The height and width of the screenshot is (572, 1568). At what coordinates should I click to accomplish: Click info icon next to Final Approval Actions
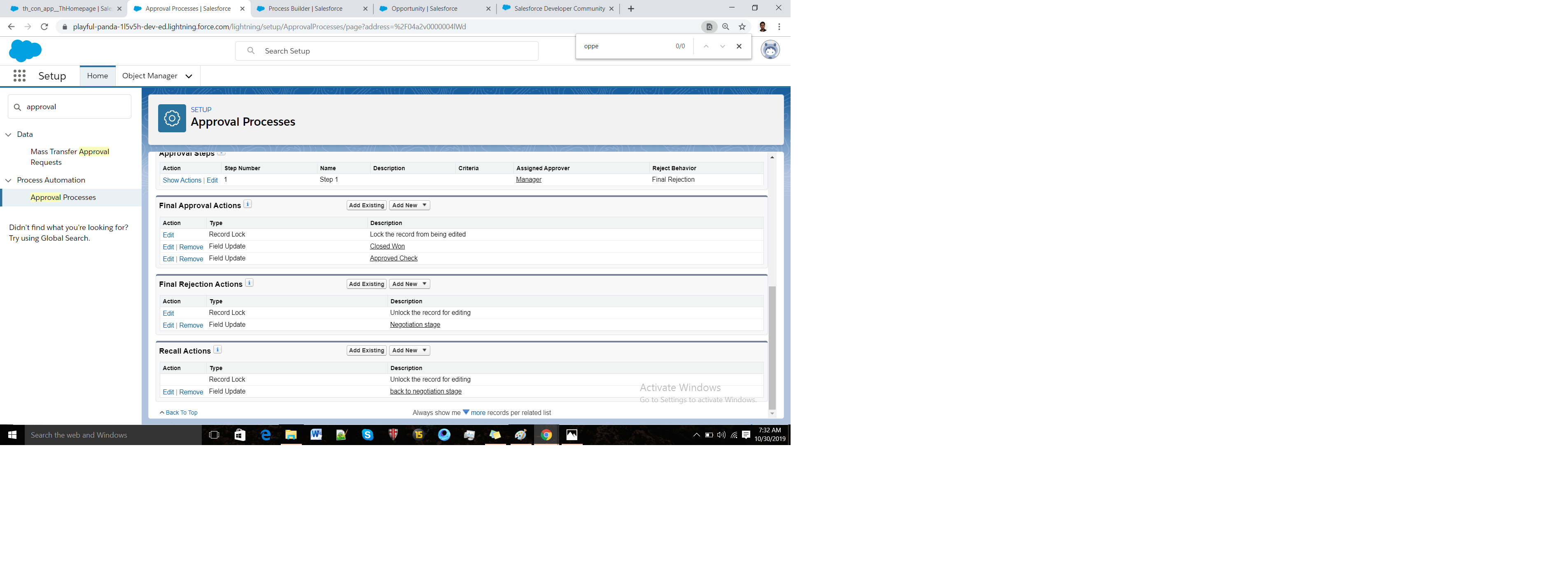click(x=248, y=205)
